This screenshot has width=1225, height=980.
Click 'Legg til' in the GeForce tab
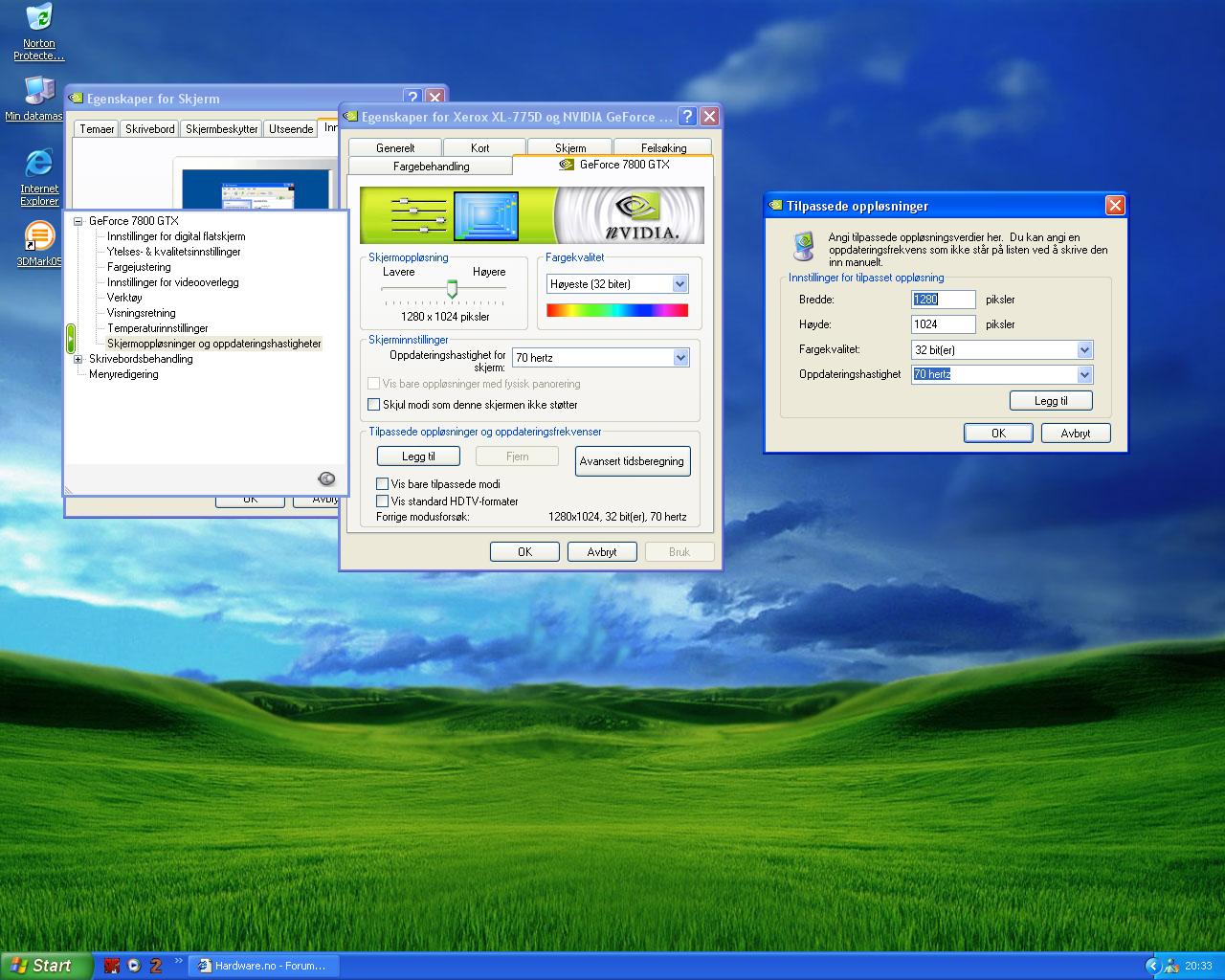pyautogui.click(x=418, y=457)
